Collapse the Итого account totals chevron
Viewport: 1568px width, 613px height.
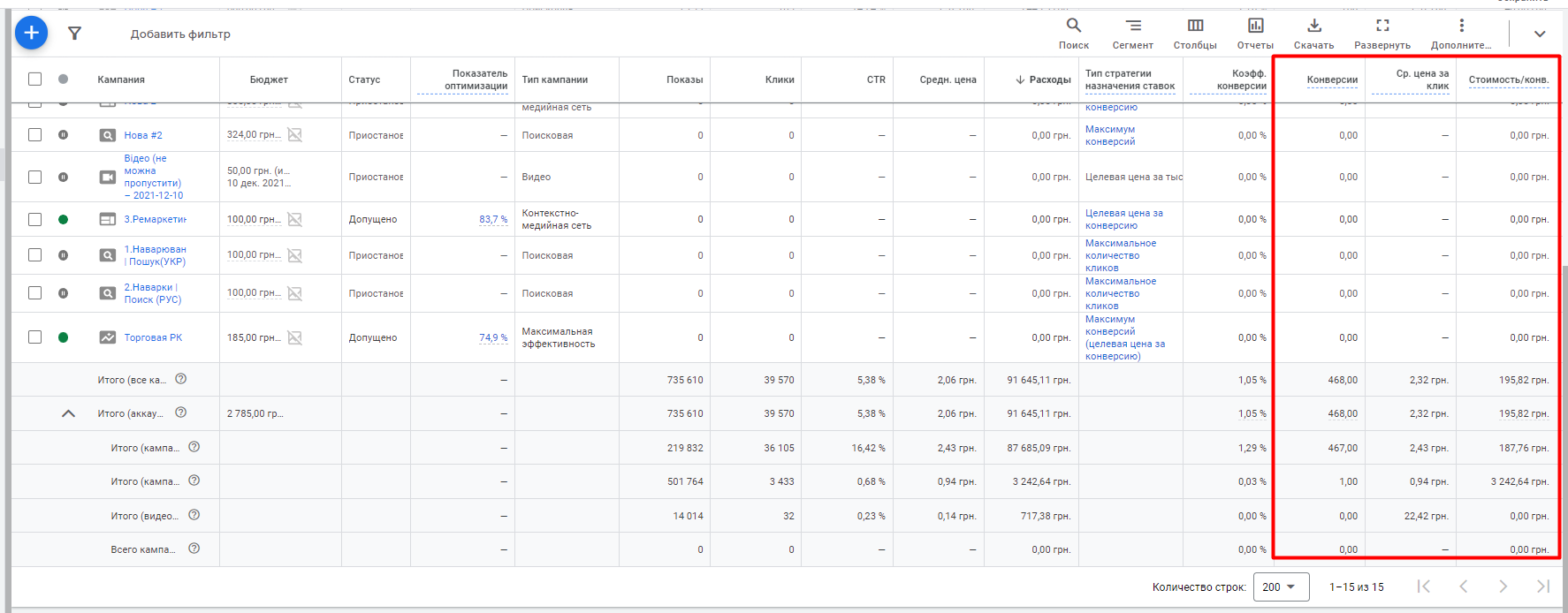point(68,413)
